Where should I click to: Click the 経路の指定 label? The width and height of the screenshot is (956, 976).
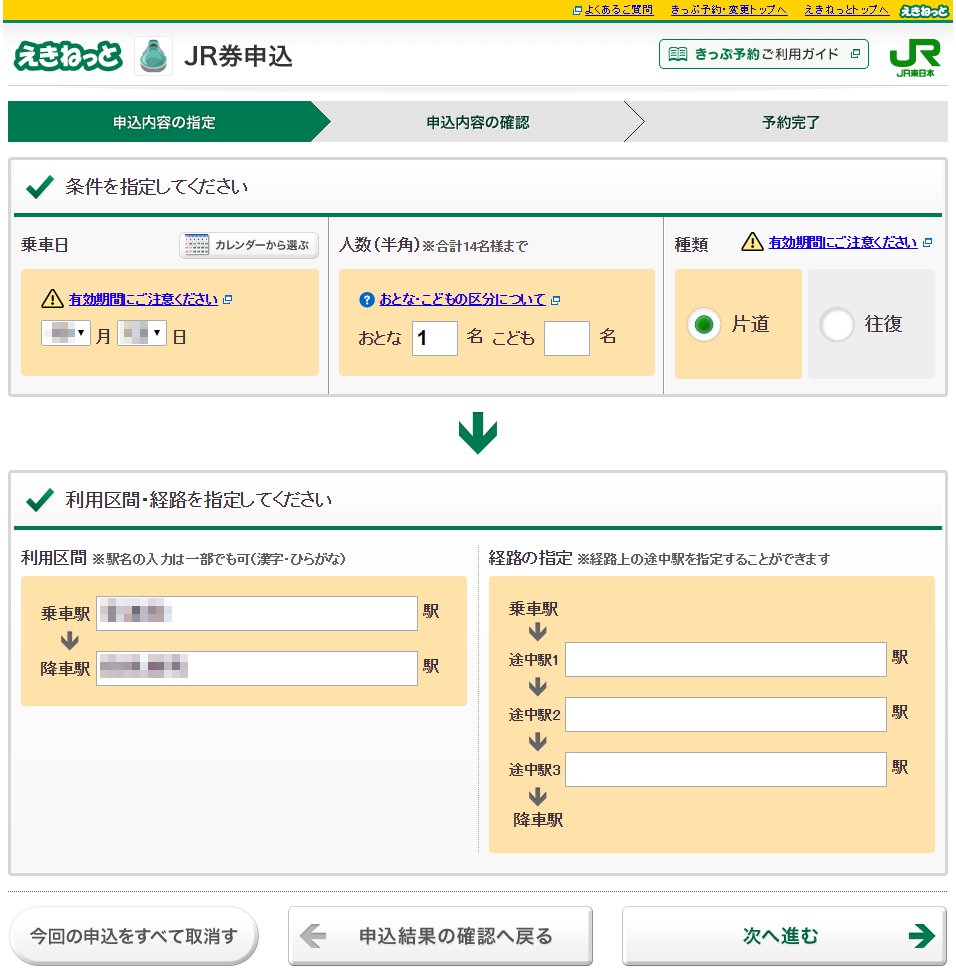coord(530,558)
